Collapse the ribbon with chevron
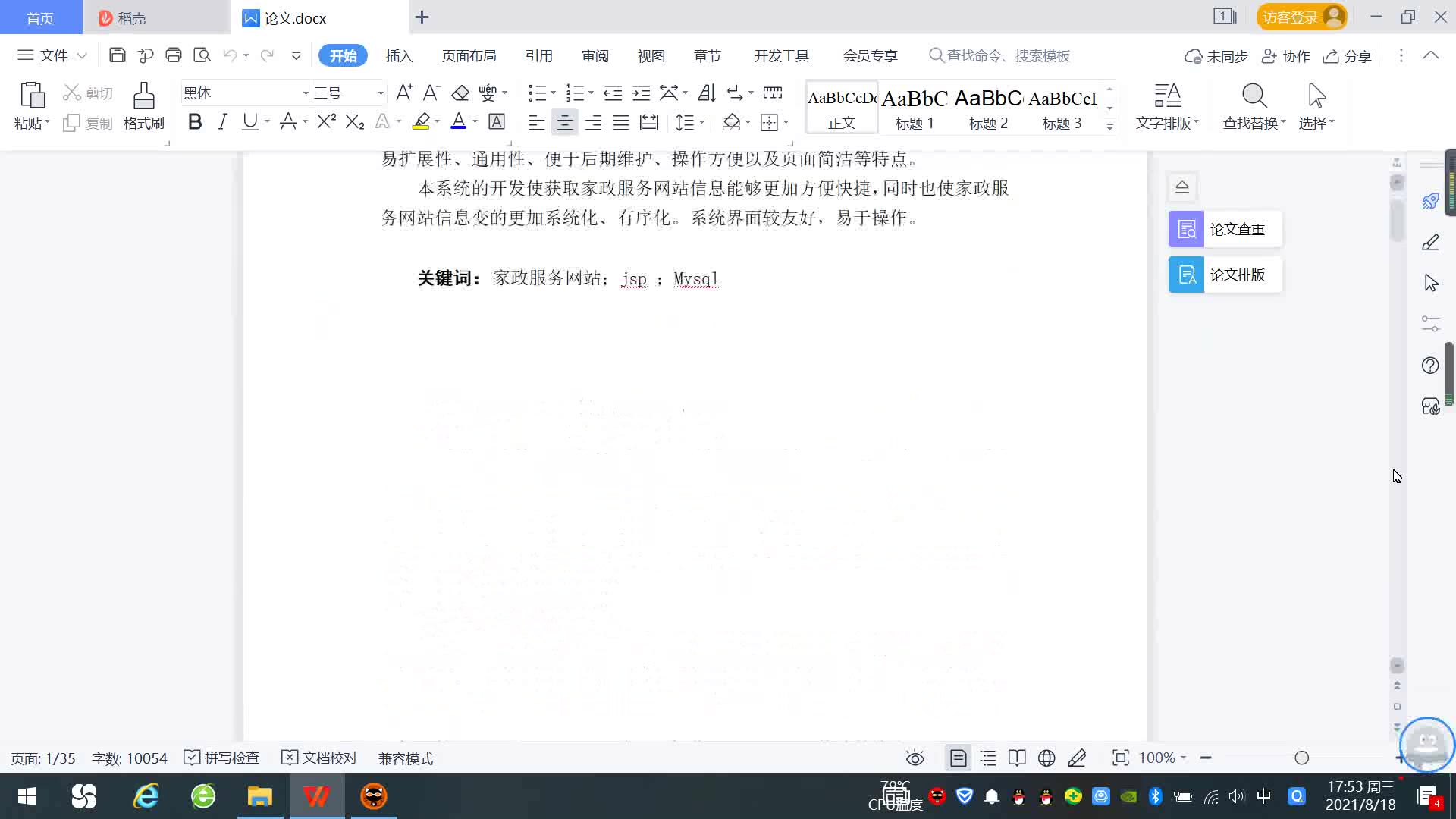The height and width of the screenshot is (819, 1456). tap(1430, 55)
